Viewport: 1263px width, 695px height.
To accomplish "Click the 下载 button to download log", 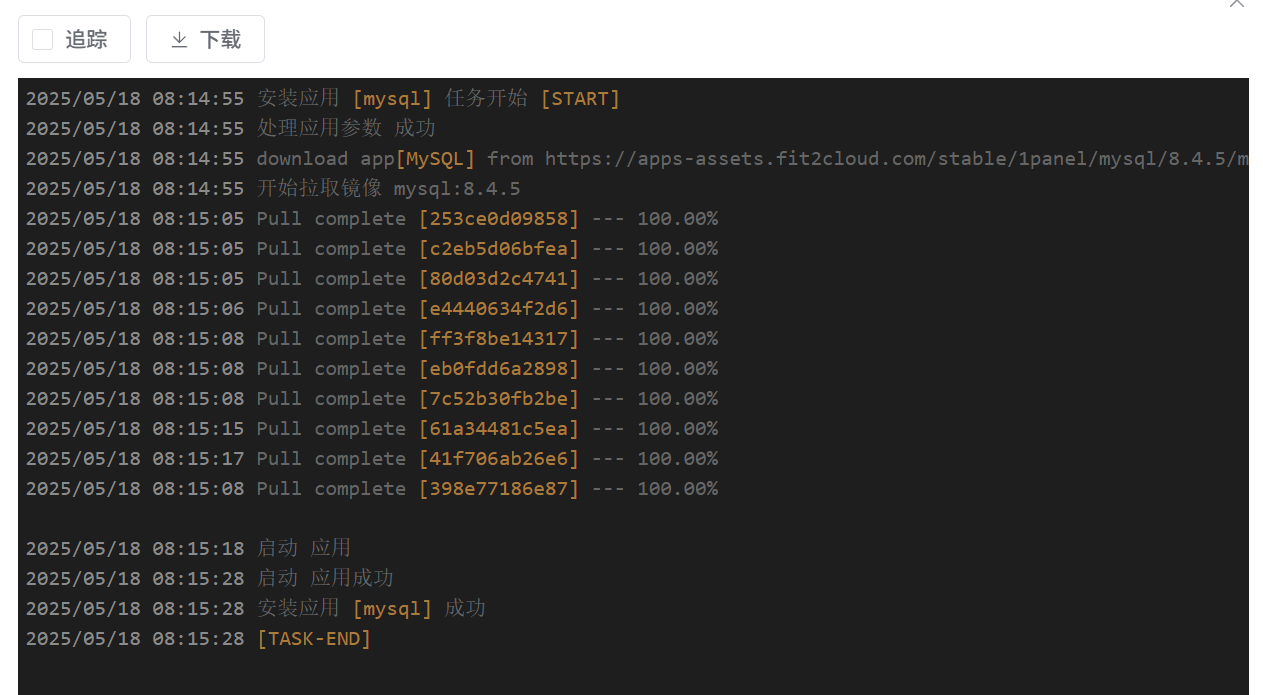I will 205,40.
